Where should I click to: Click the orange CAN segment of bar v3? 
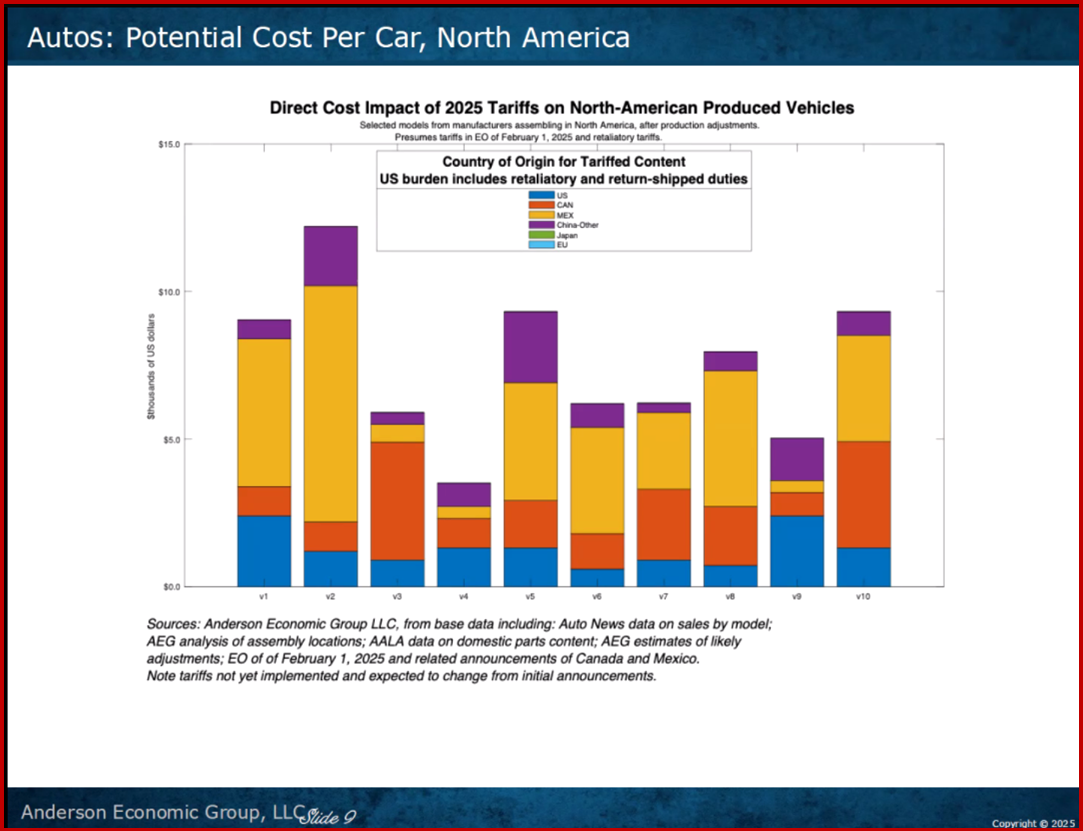click(397, 500)
